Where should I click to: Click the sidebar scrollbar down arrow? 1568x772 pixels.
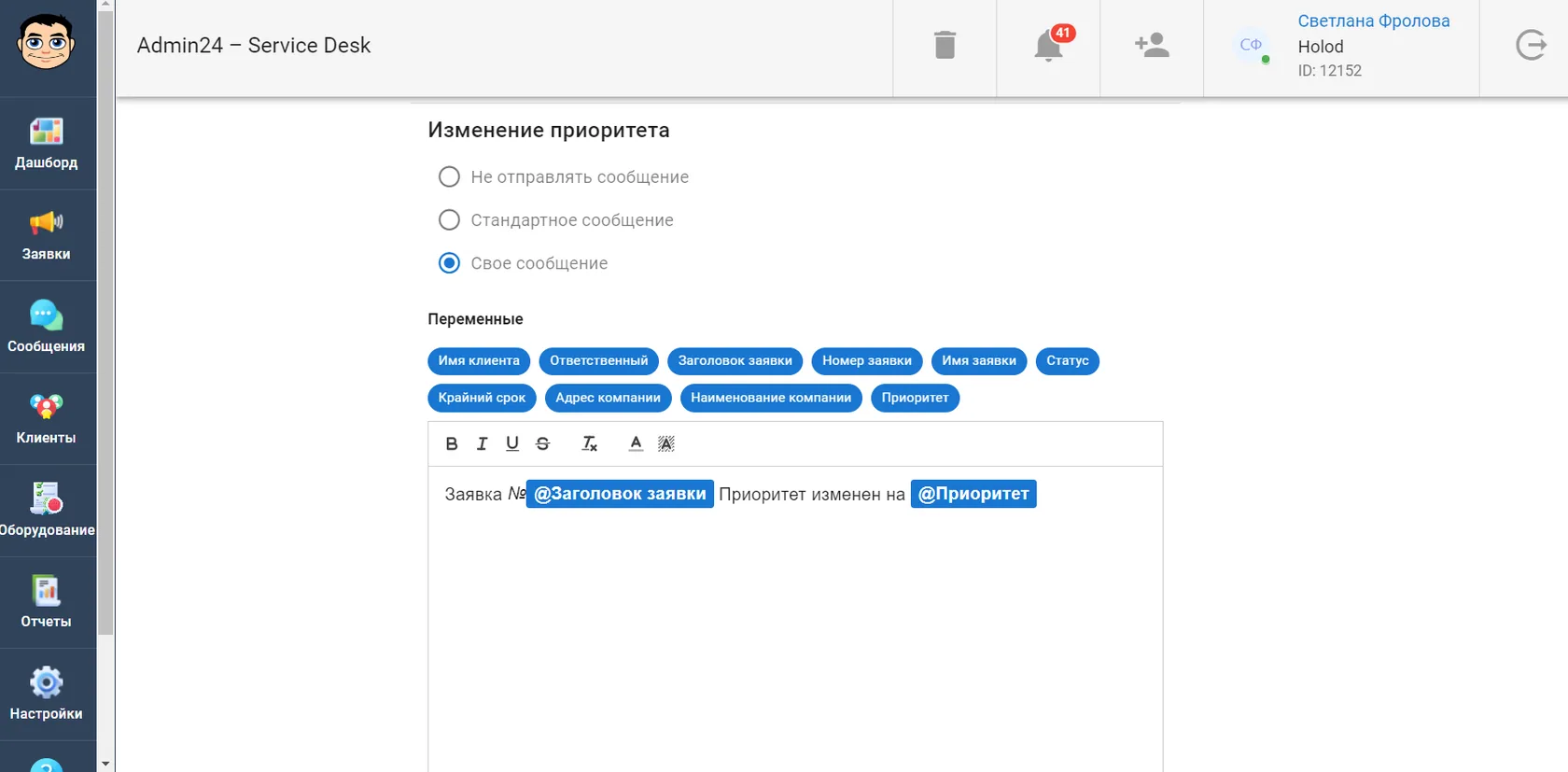105,764
